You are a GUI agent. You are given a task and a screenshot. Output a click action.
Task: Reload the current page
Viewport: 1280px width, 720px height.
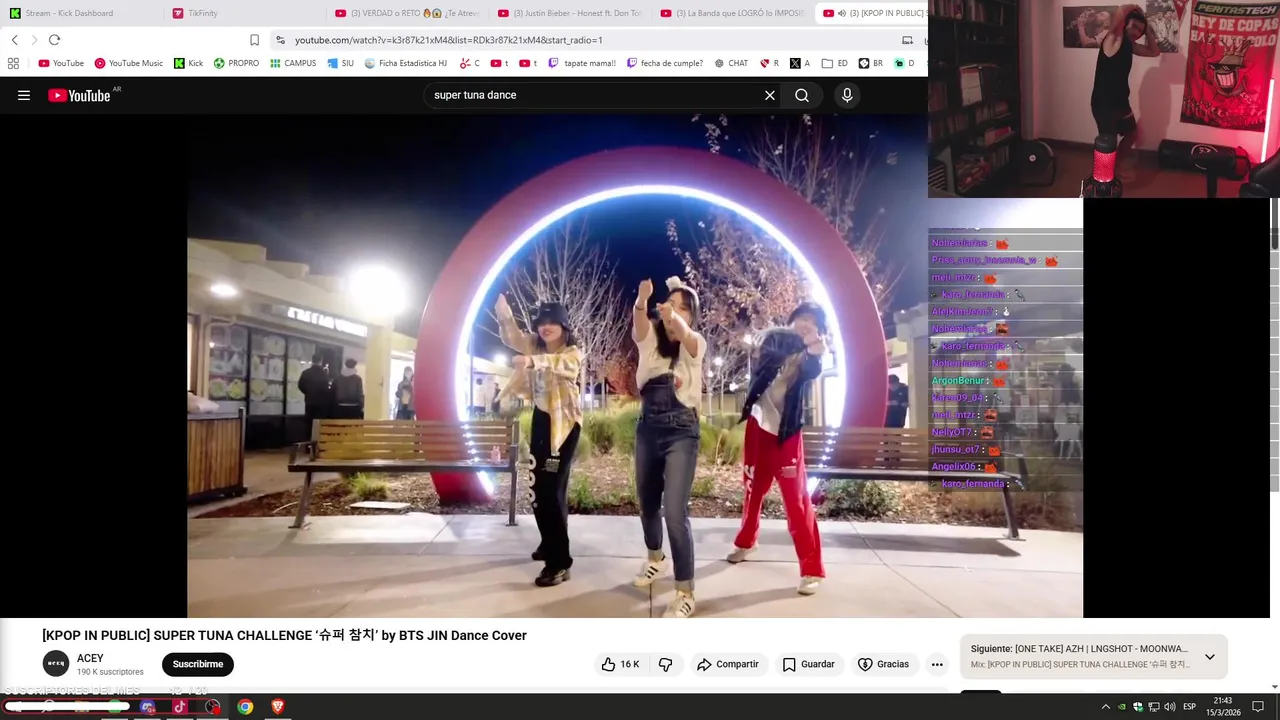pos(54,40)
